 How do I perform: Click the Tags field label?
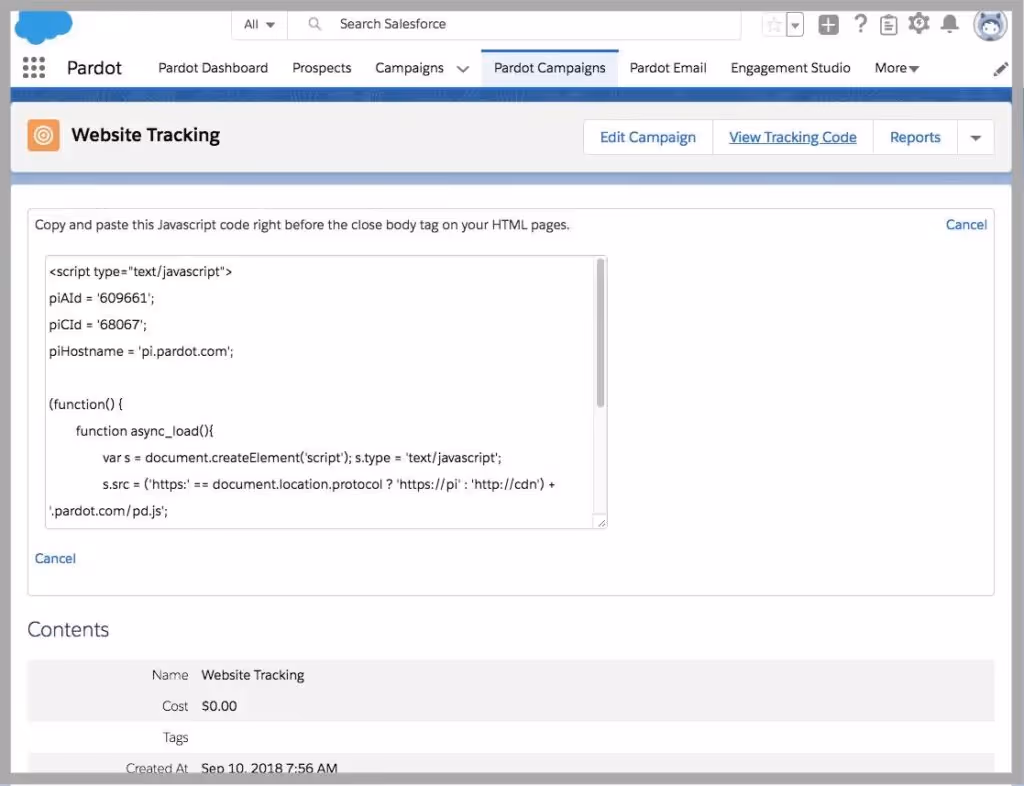pyautogui.click(x=175, y=737)
